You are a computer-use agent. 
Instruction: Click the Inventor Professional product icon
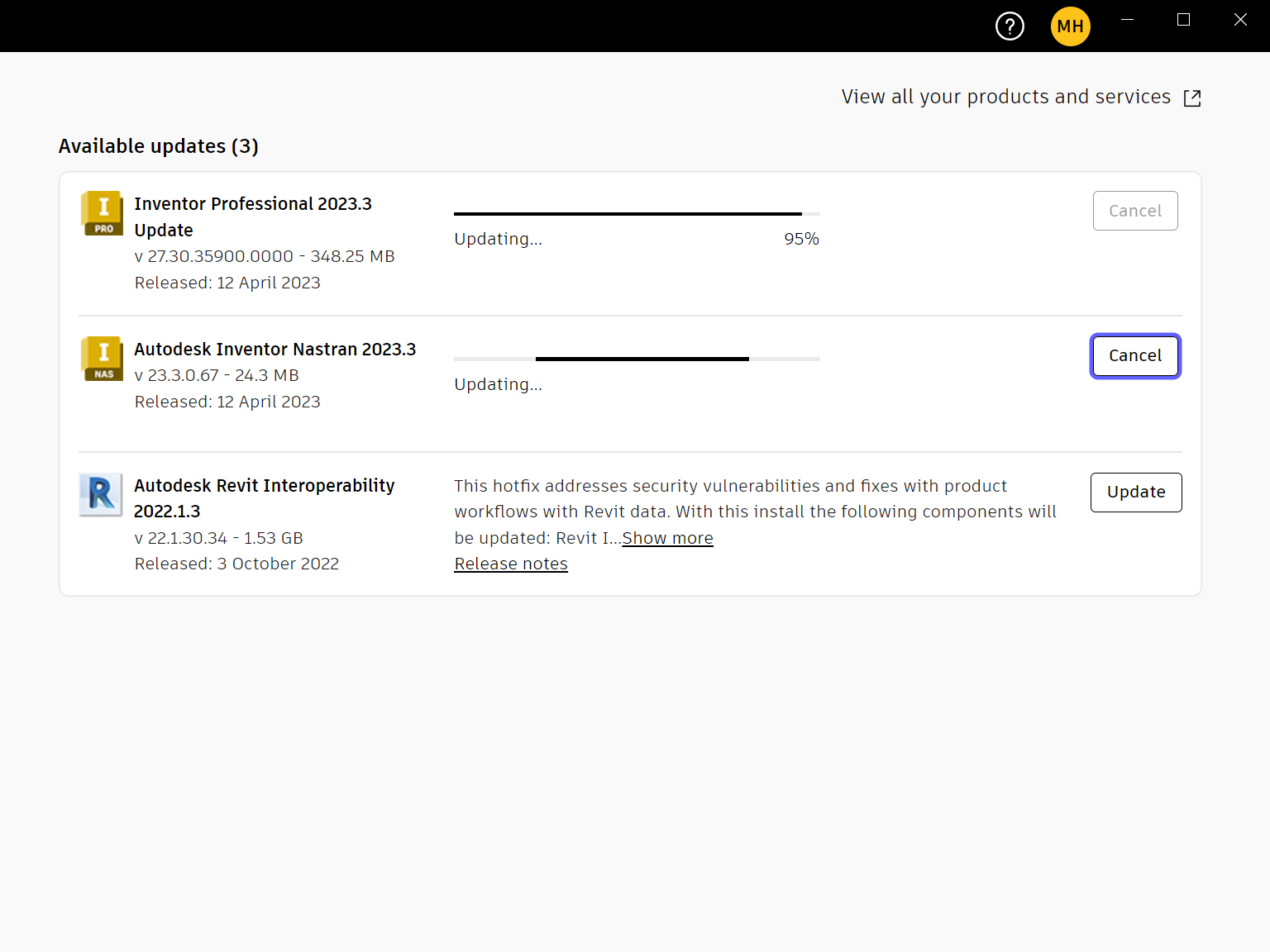(101, 213)
